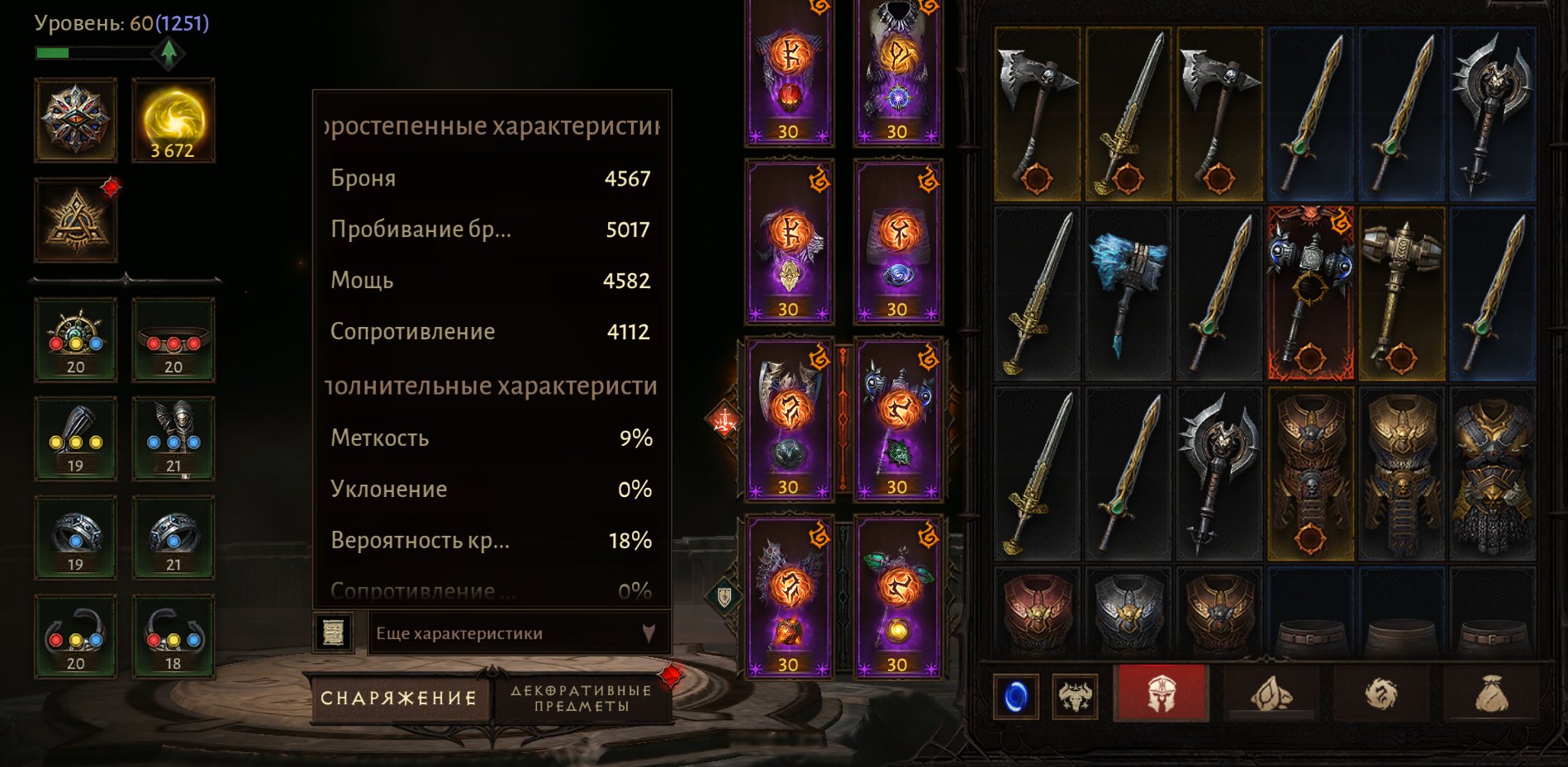Expand the Броня stat row
The image size is (1568, 767).
click(491, 178)
